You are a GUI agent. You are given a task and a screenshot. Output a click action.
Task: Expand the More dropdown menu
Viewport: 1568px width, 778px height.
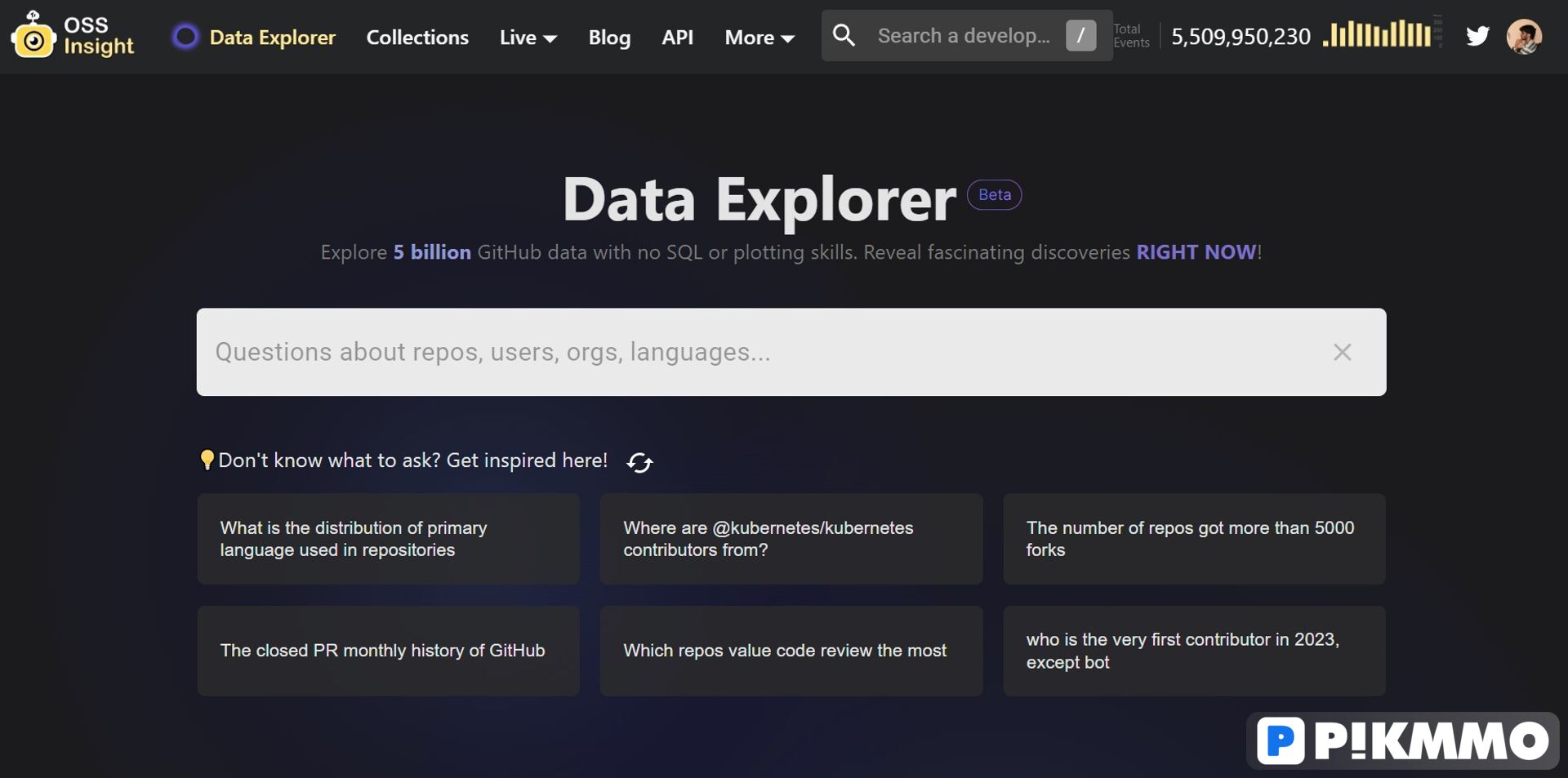click(x=759, y=37)
